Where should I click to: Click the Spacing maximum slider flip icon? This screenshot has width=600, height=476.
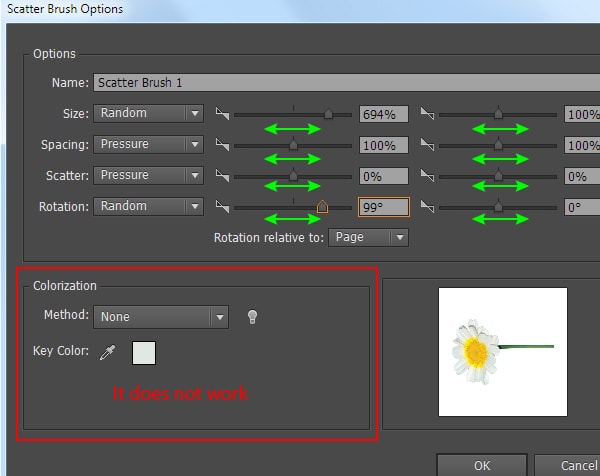pyautogui.click(x=427, y=144)
